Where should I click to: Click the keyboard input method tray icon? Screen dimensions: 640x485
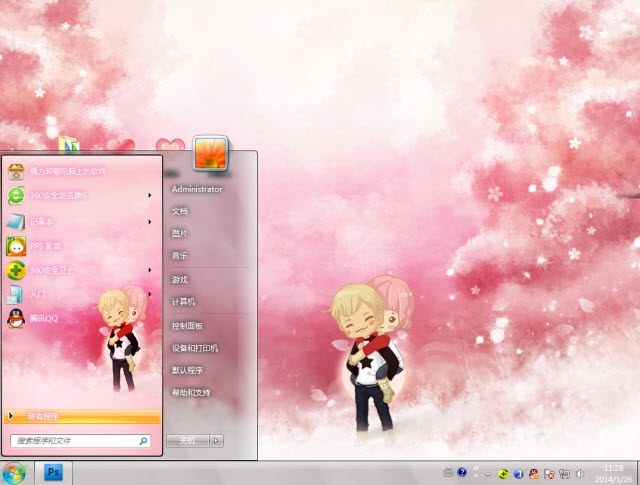click(448, 473)
